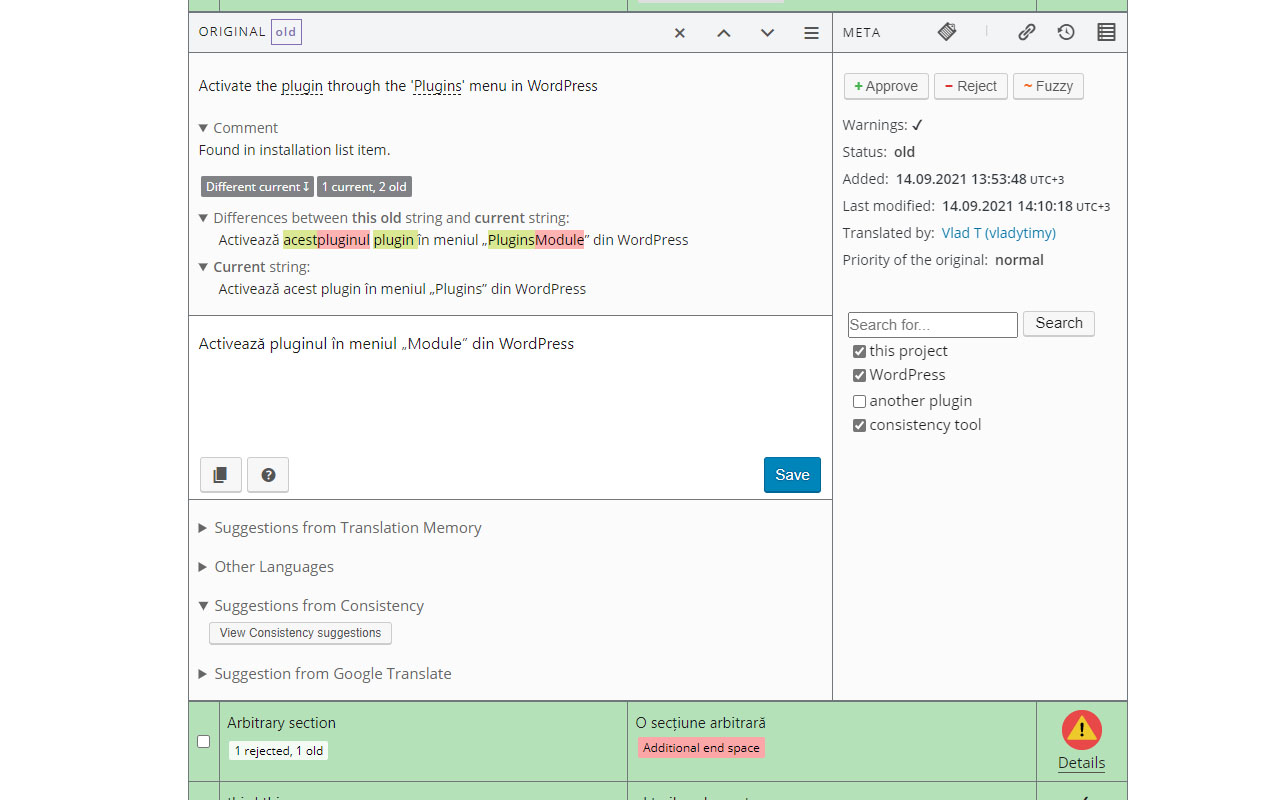Select the Arbitrary section row checkbox
Screen dimensions: 1280x800
pyautogui.click(x=203, y=741)
